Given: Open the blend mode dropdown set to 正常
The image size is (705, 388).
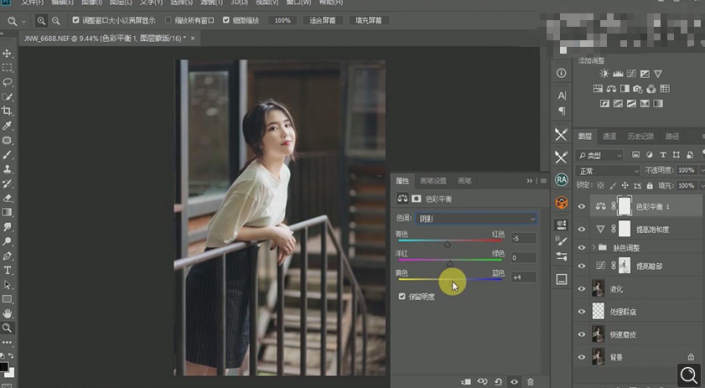Looking at the screenshot, I should 607,171.
